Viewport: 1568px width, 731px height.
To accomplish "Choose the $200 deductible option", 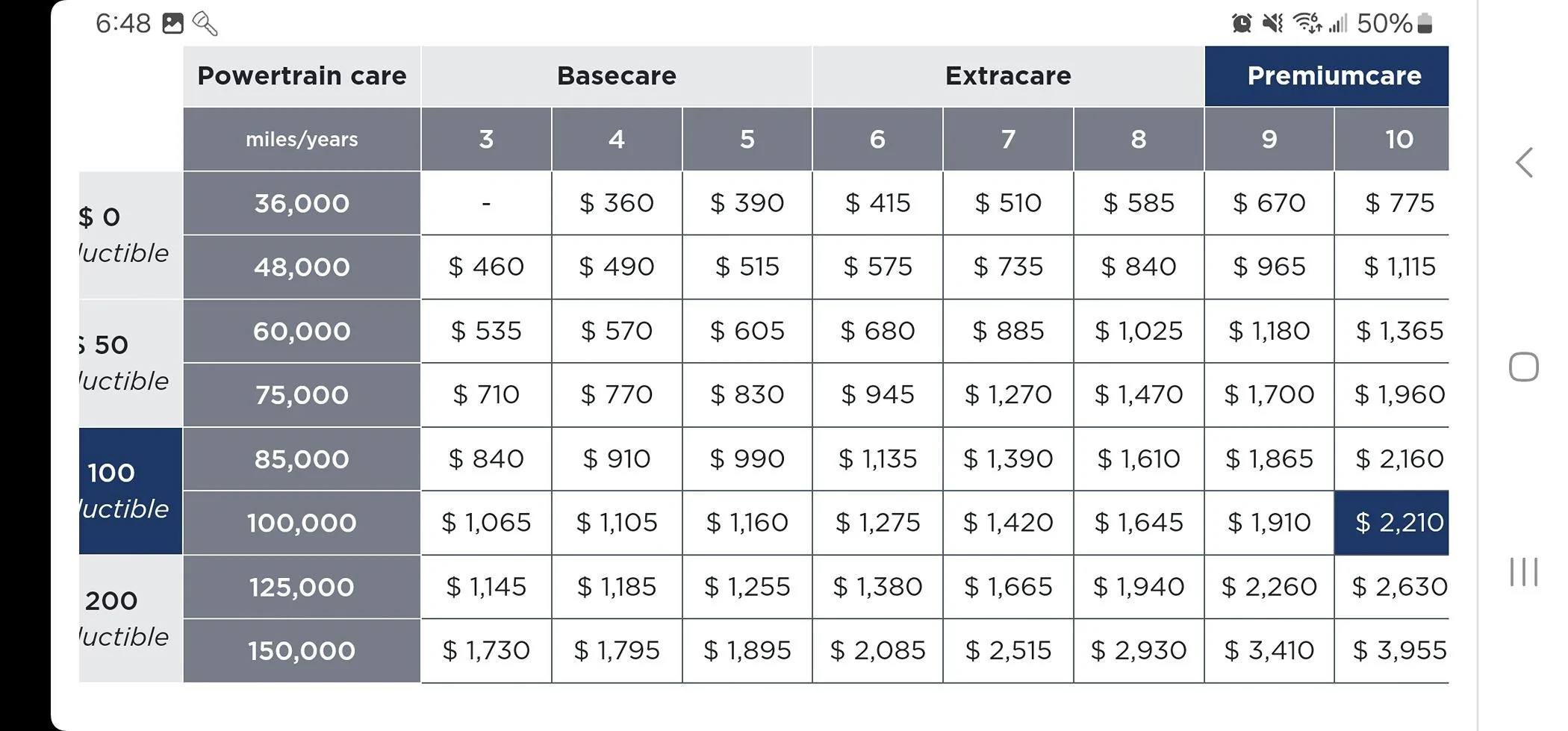I will (x=130, y=618).
